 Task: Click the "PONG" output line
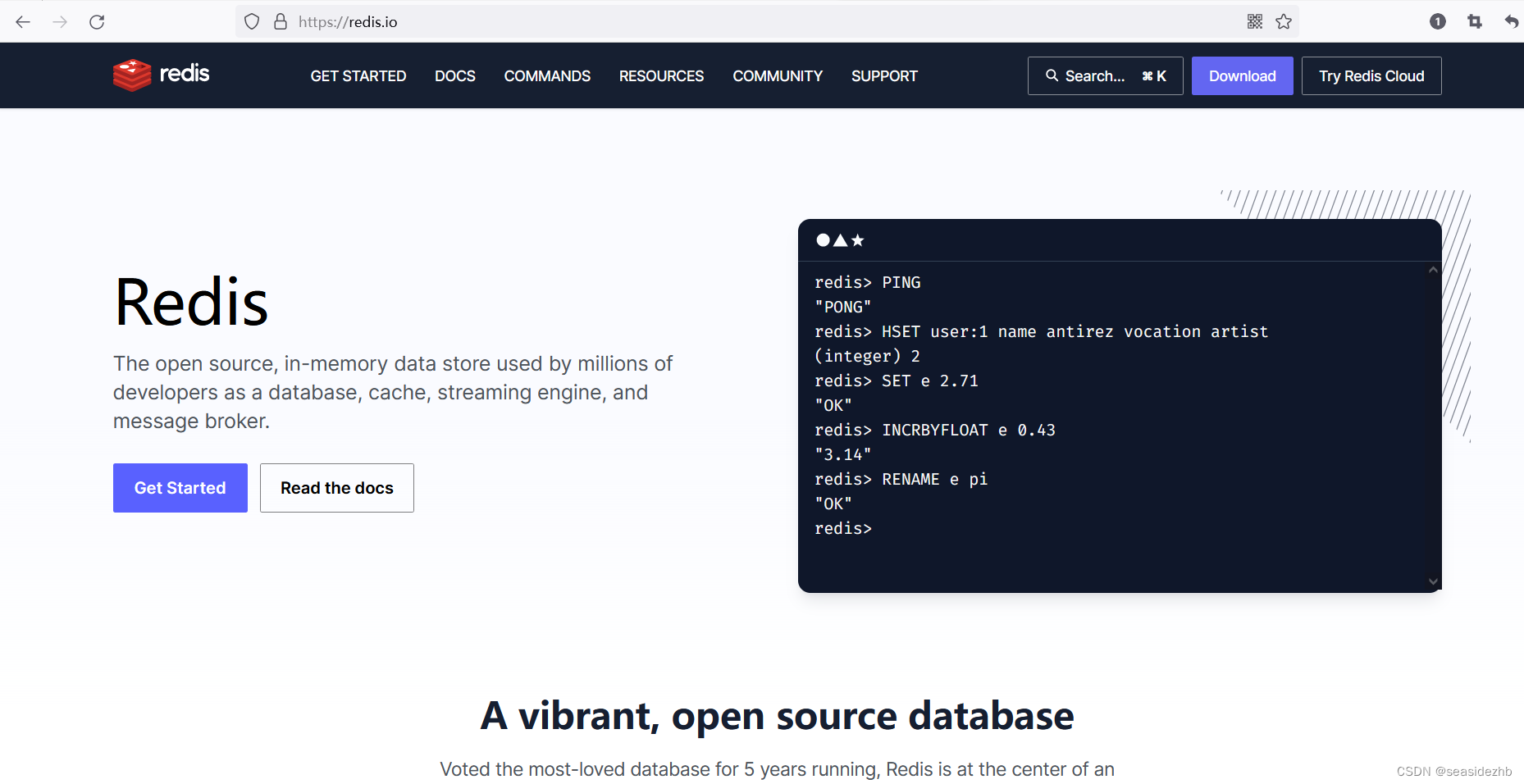tap(843, 307)
